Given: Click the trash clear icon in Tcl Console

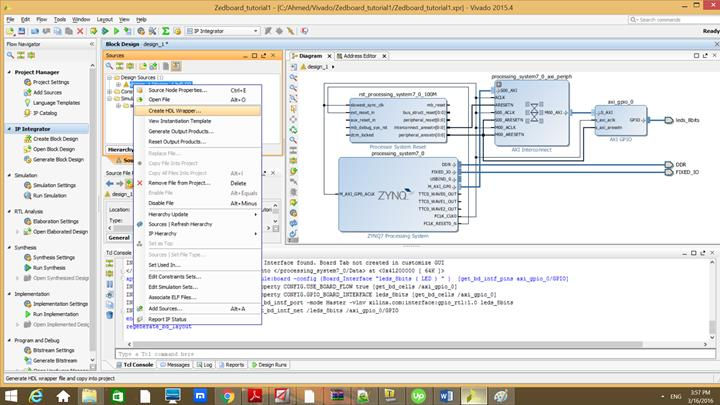Looking at the screenshot, I should (109, 315).
